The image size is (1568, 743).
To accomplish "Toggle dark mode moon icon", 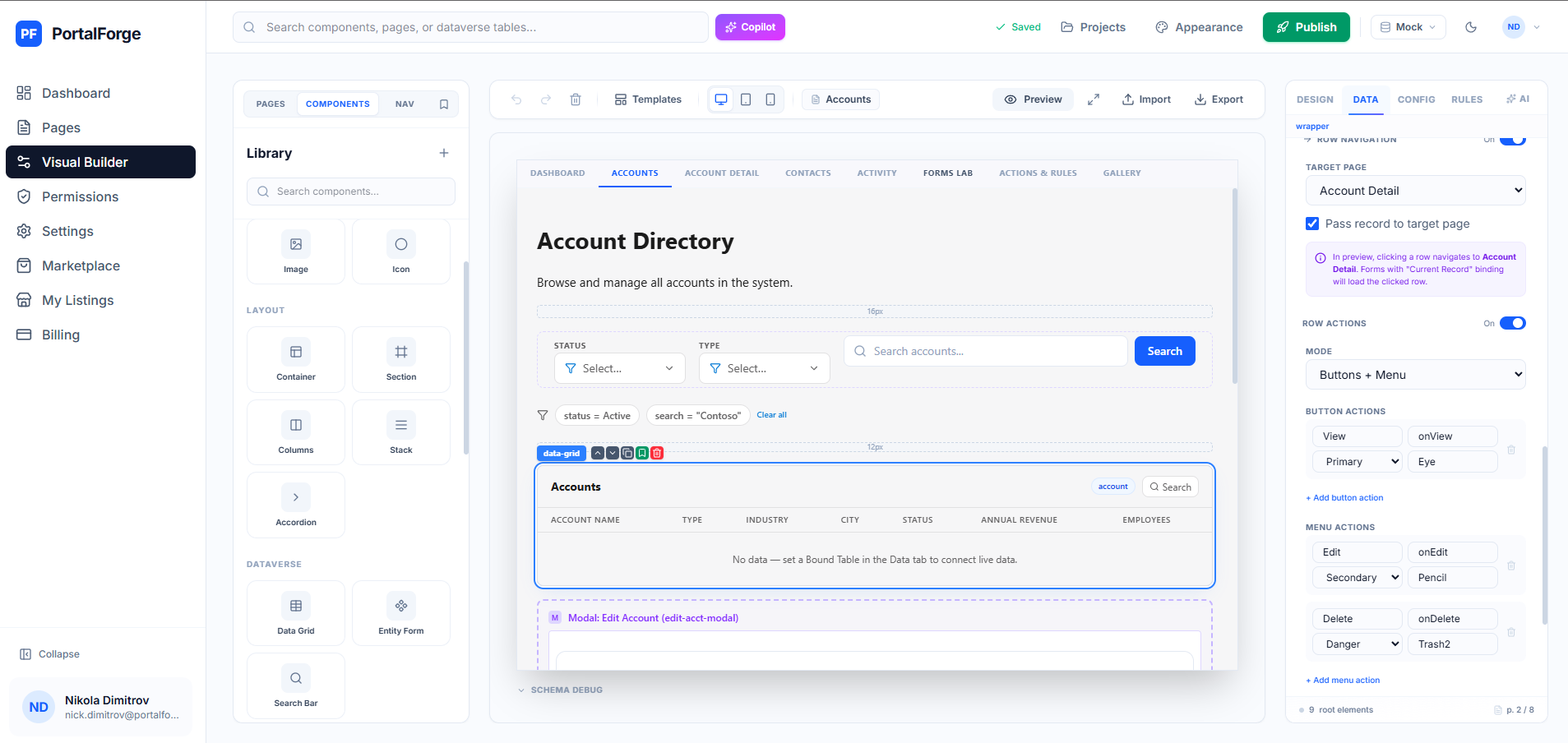I will pyautogui.click(x=1471, y=27).
